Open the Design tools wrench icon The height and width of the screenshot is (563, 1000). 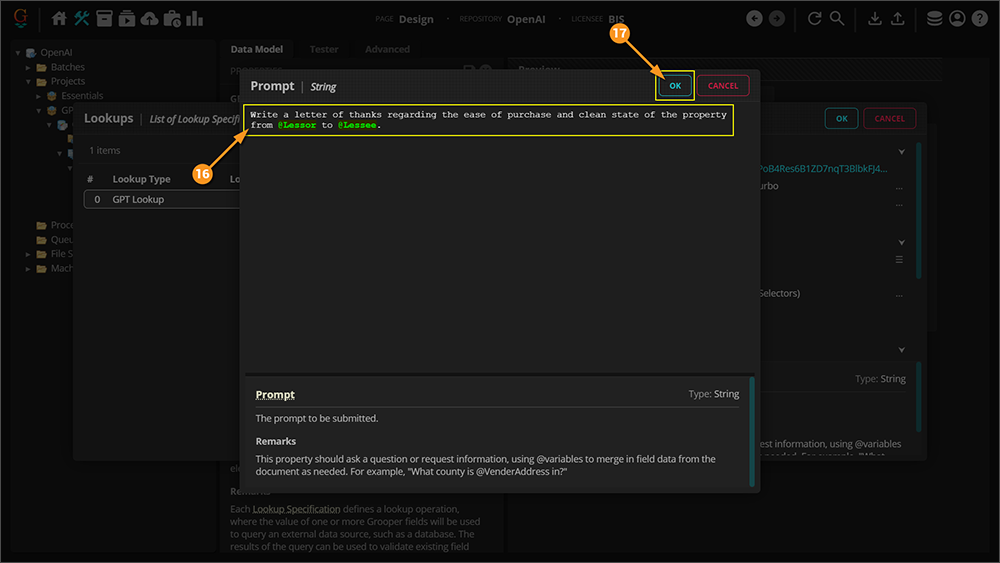[82, 18]
